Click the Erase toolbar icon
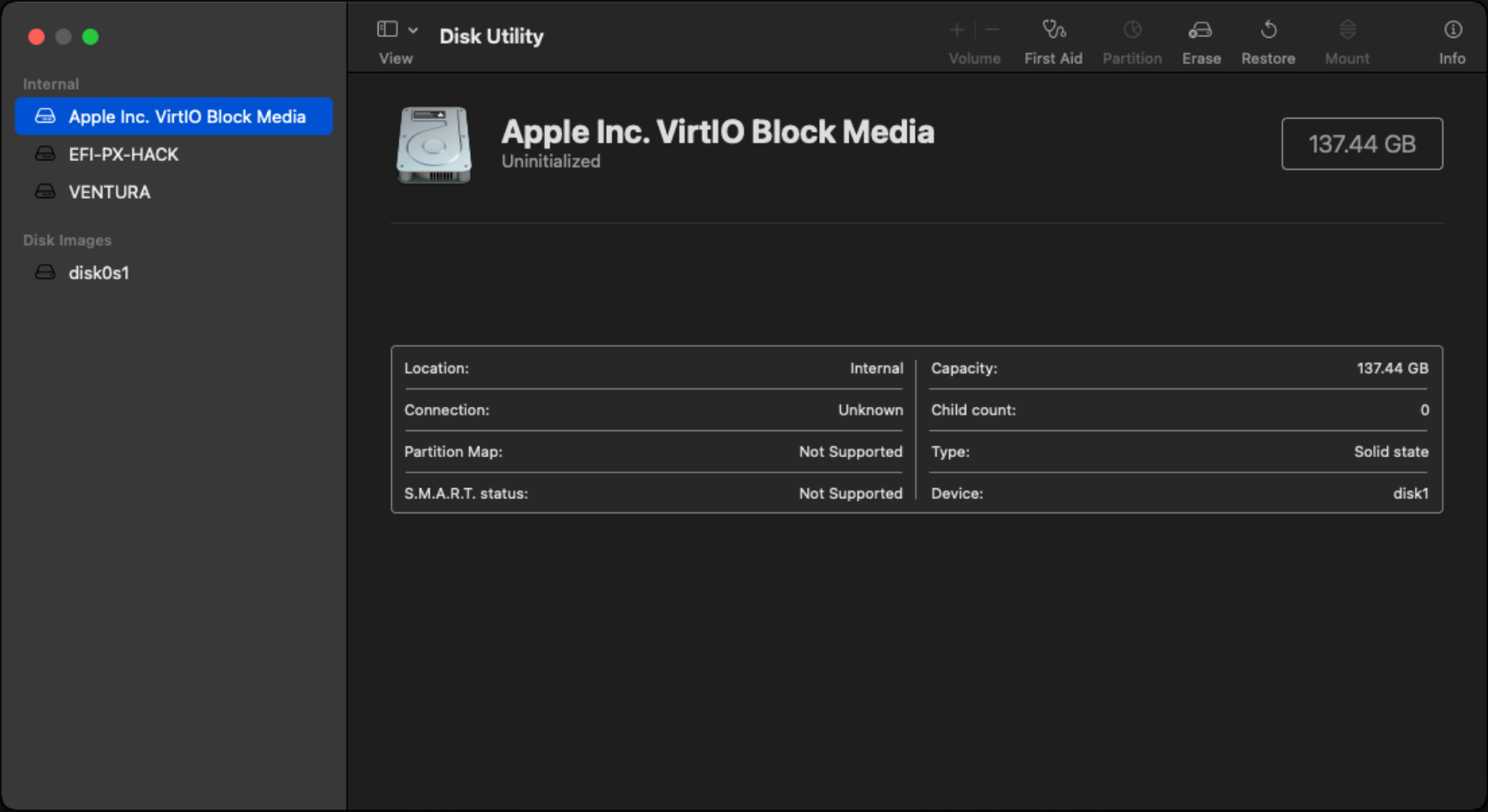Image resolution: width=1488 pixels, height=812 pixels. pyautogui.click(x=1200, y=30)
